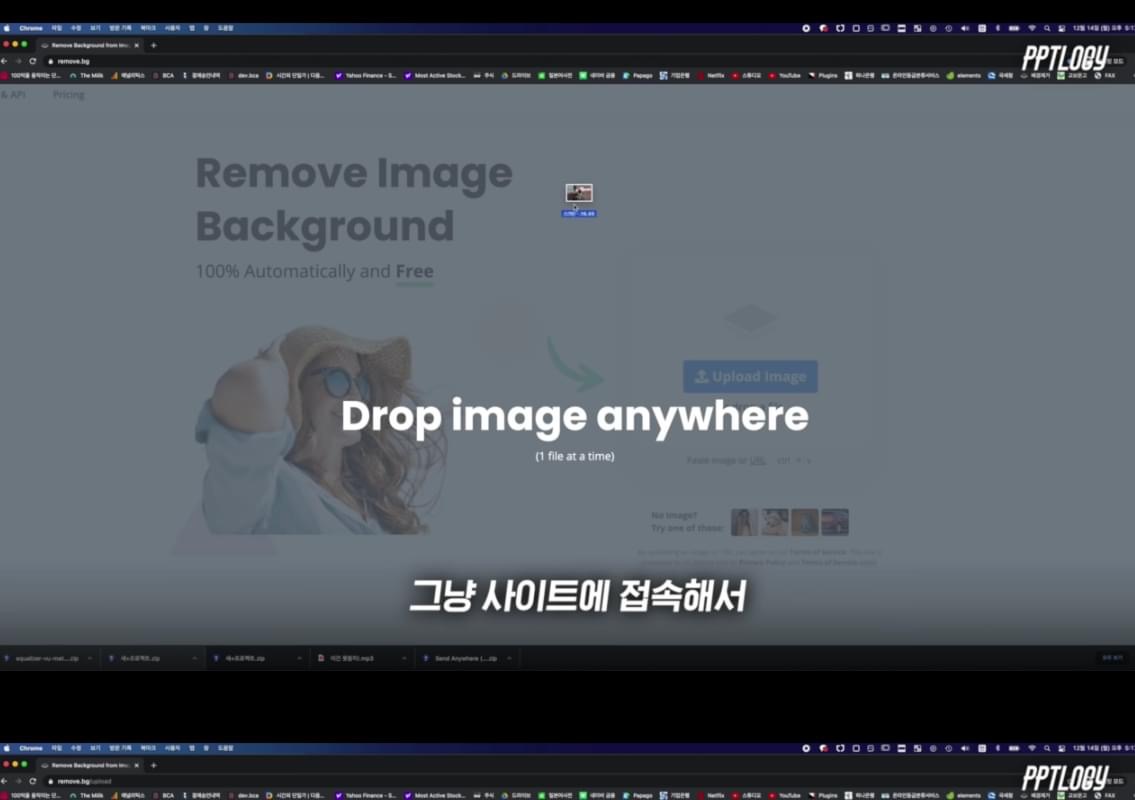
Task: Expand the chevron beside the equalizer-nu-met zip download
Action: coord(90,658)
